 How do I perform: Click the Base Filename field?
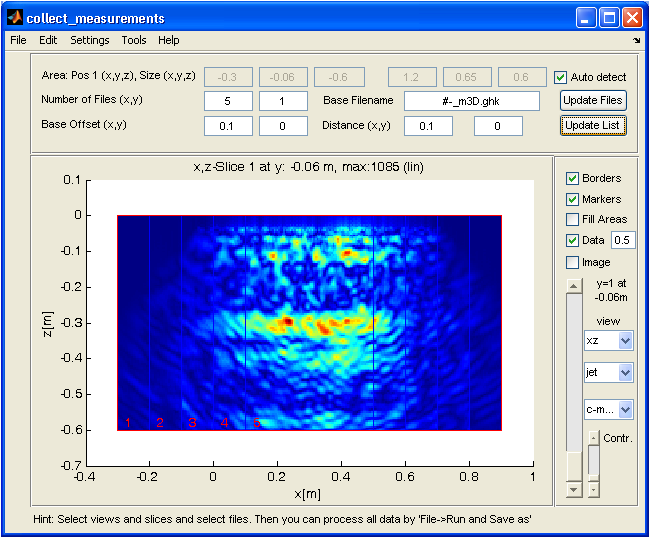[x=472, y=101]
